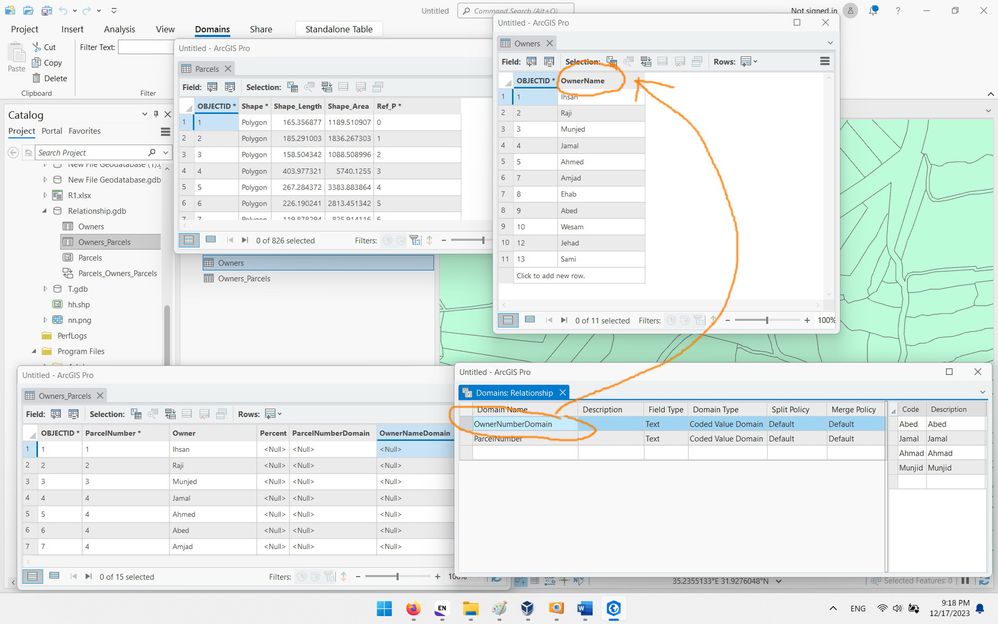Click the Copy icon in the ribbon
The width and height of the screenshot is (998, 624).
(36, 62)
